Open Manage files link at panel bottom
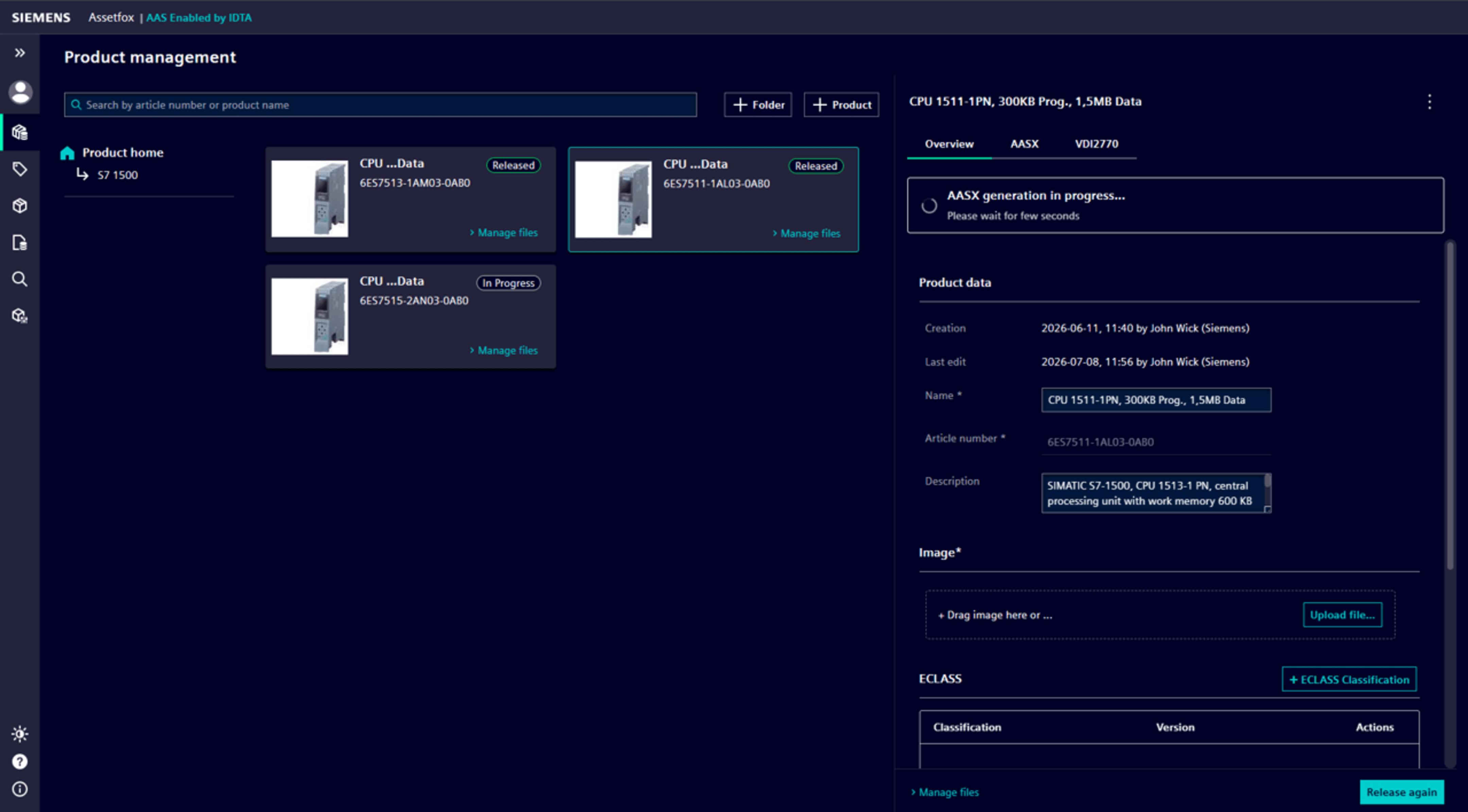Image resolution: width=1468 pixels, height=812 pixels. pos(945,792)
